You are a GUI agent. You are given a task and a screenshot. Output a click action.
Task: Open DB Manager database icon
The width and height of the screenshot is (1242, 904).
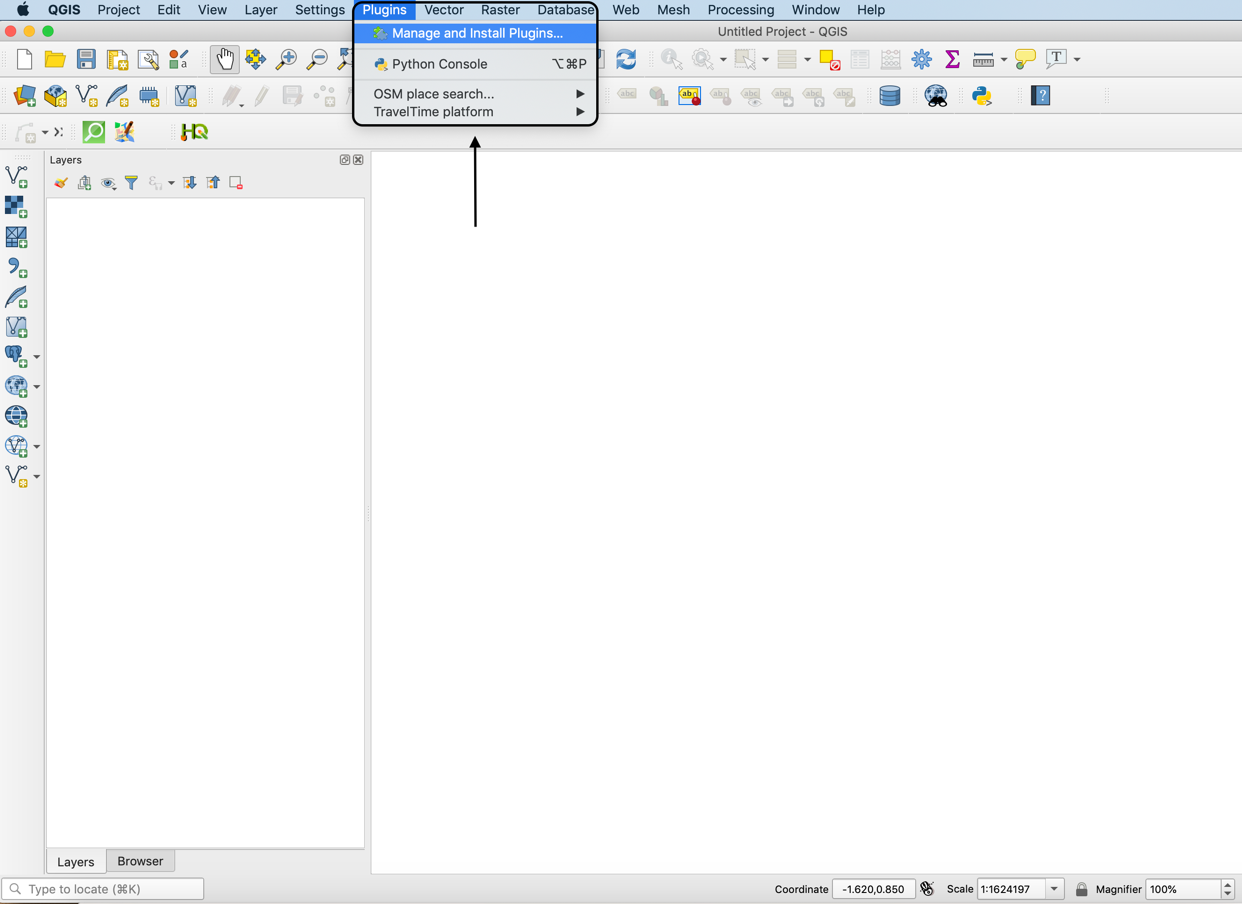coord(889,96)
